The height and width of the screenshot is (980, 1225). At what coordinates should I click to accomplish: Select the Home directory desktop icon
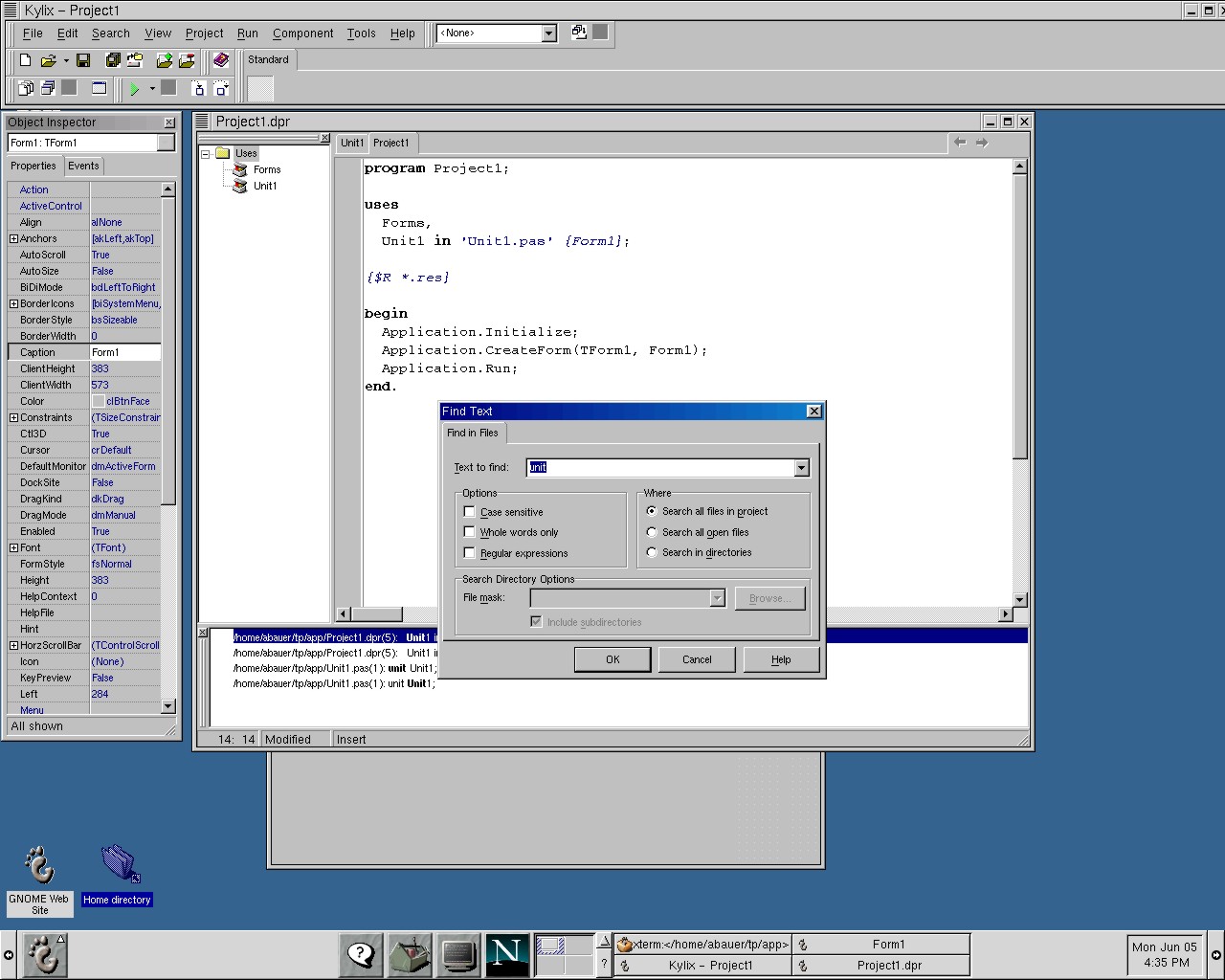click(x=118, y=875)
